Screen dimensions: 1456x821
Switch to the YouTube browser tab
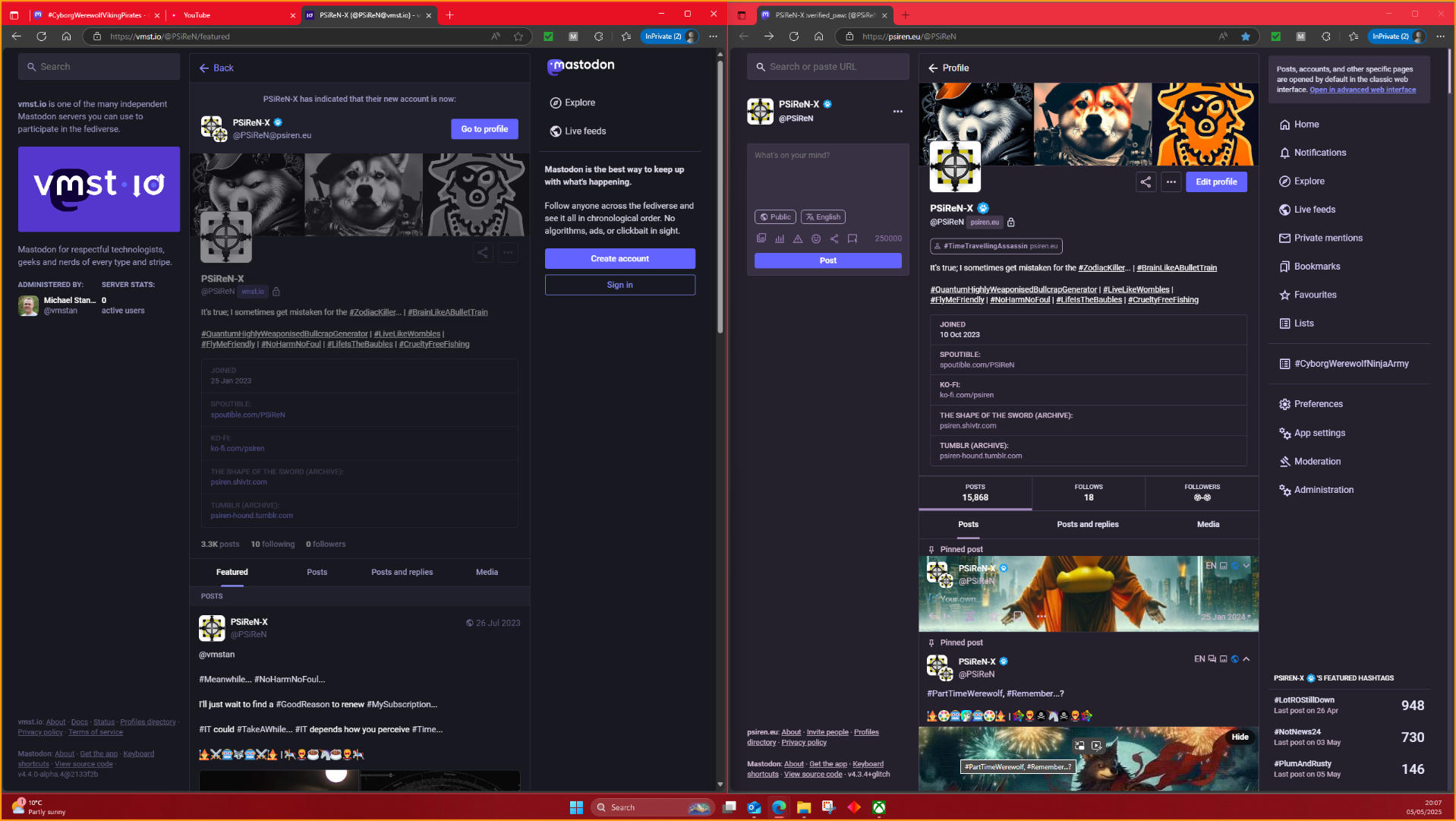[232, 15]
